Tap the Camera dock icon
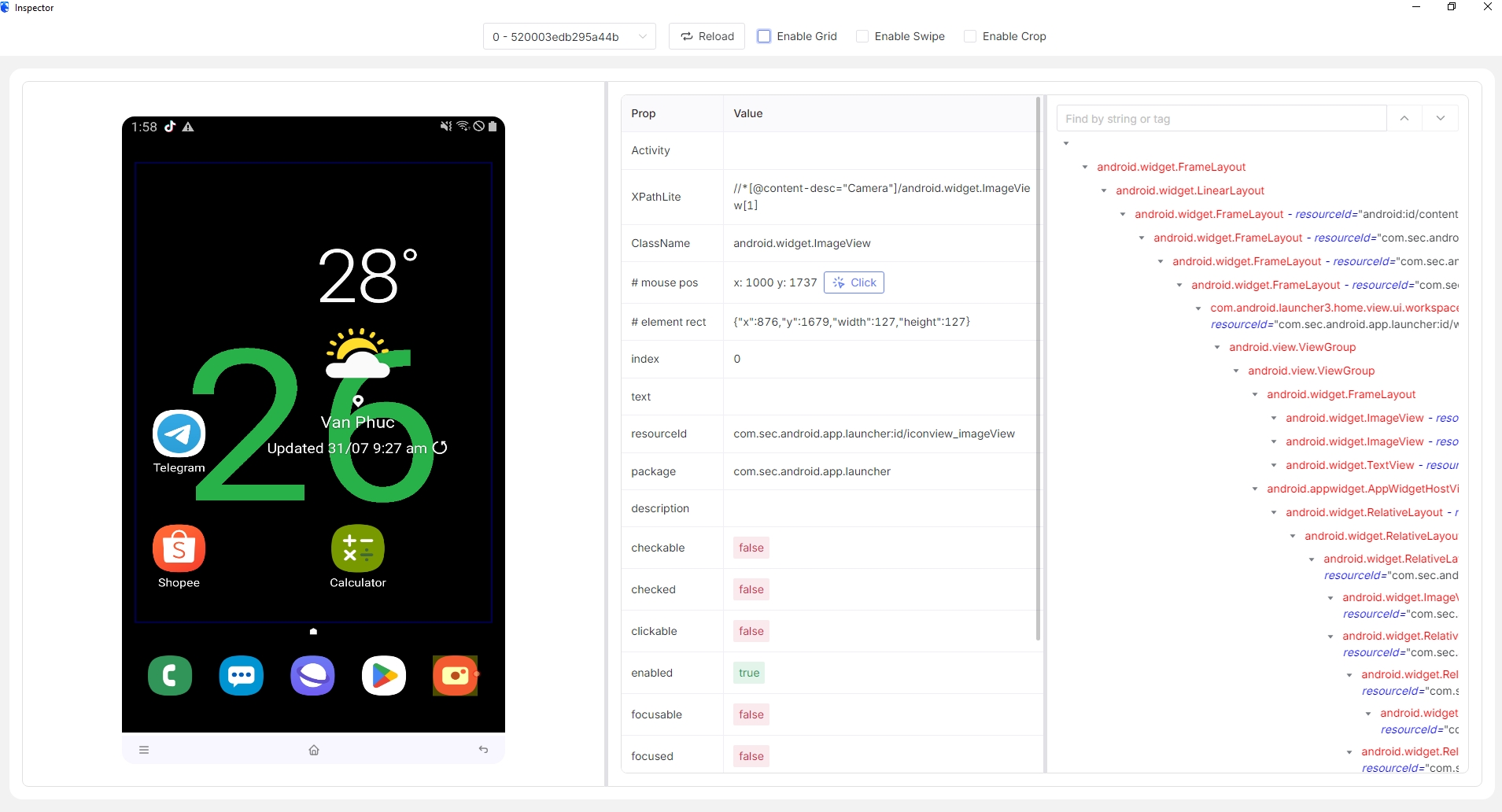The image size is (1502, 812). (x=456, y=675)
